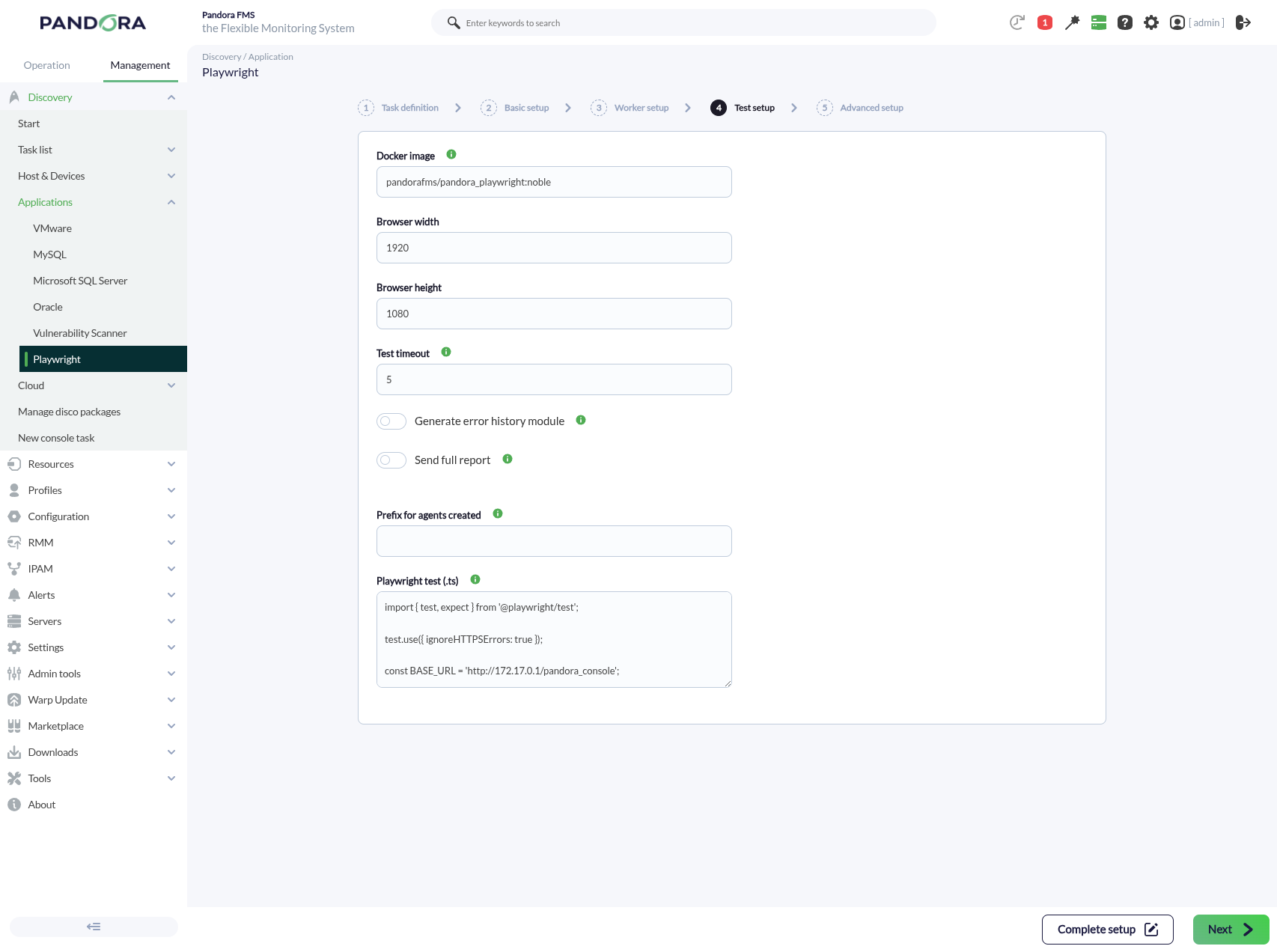Click the Pandora FMS logo
The width and height of the screenshot is (1277, 952).
tap(93, 23)
